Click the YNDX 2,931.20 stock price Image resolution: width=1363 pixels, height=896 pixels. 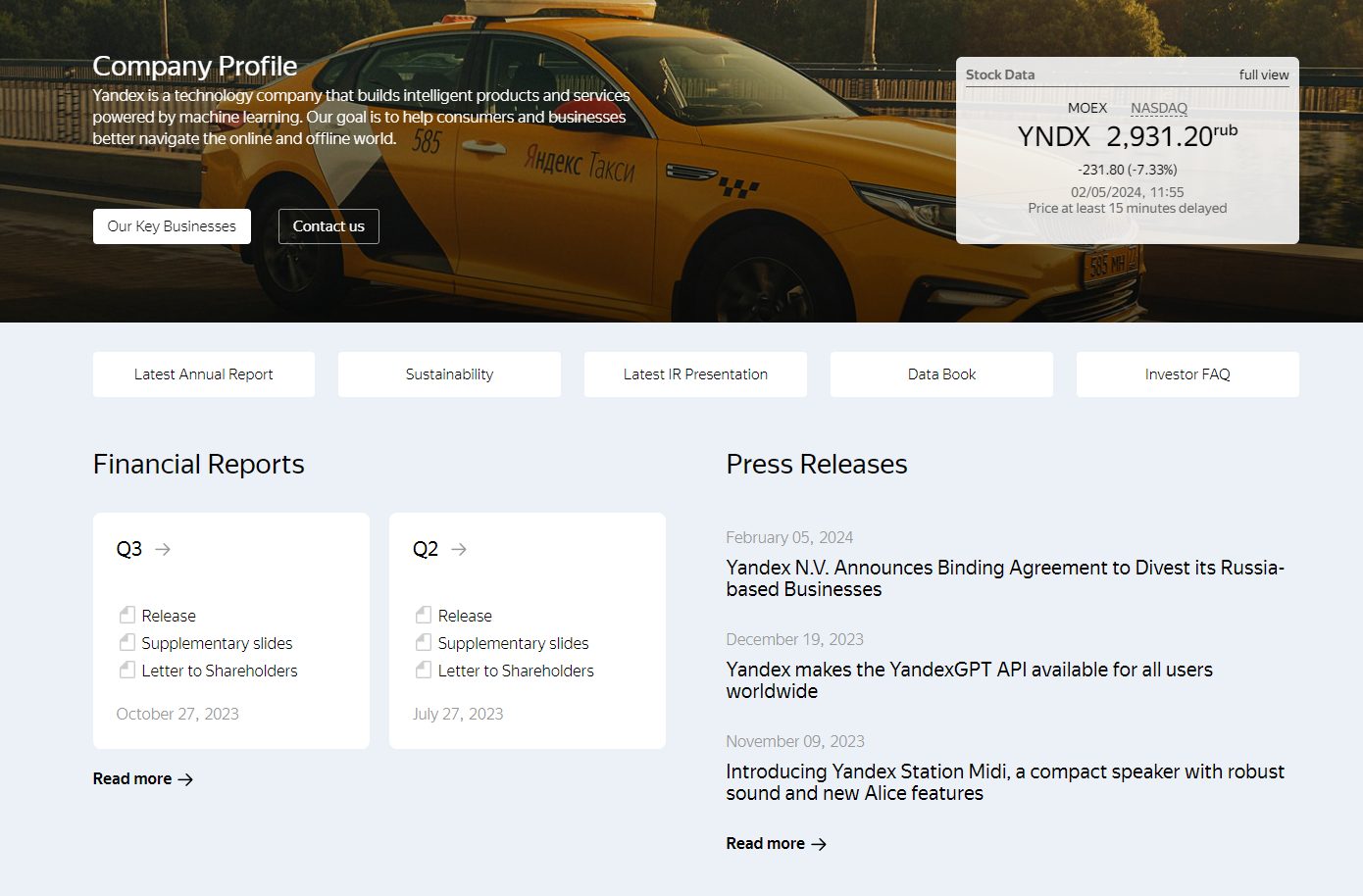coord(1128,136)
